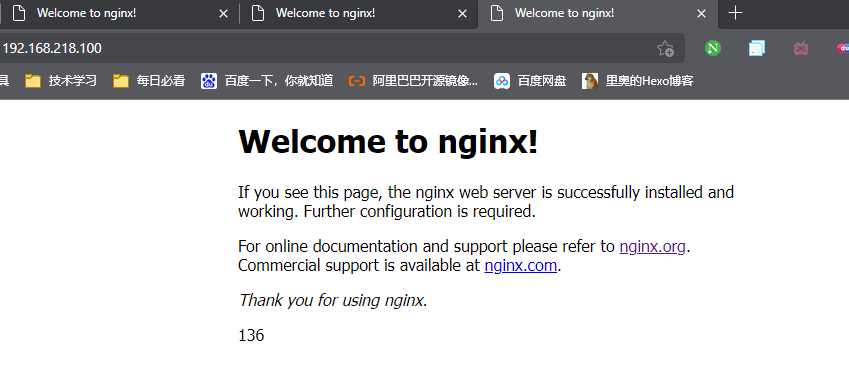The width and height of the screenshot is (849, 373).
Task: Open the 阿里巴巴开源镜像 bookmark
Action: click(x=414, y=81)
